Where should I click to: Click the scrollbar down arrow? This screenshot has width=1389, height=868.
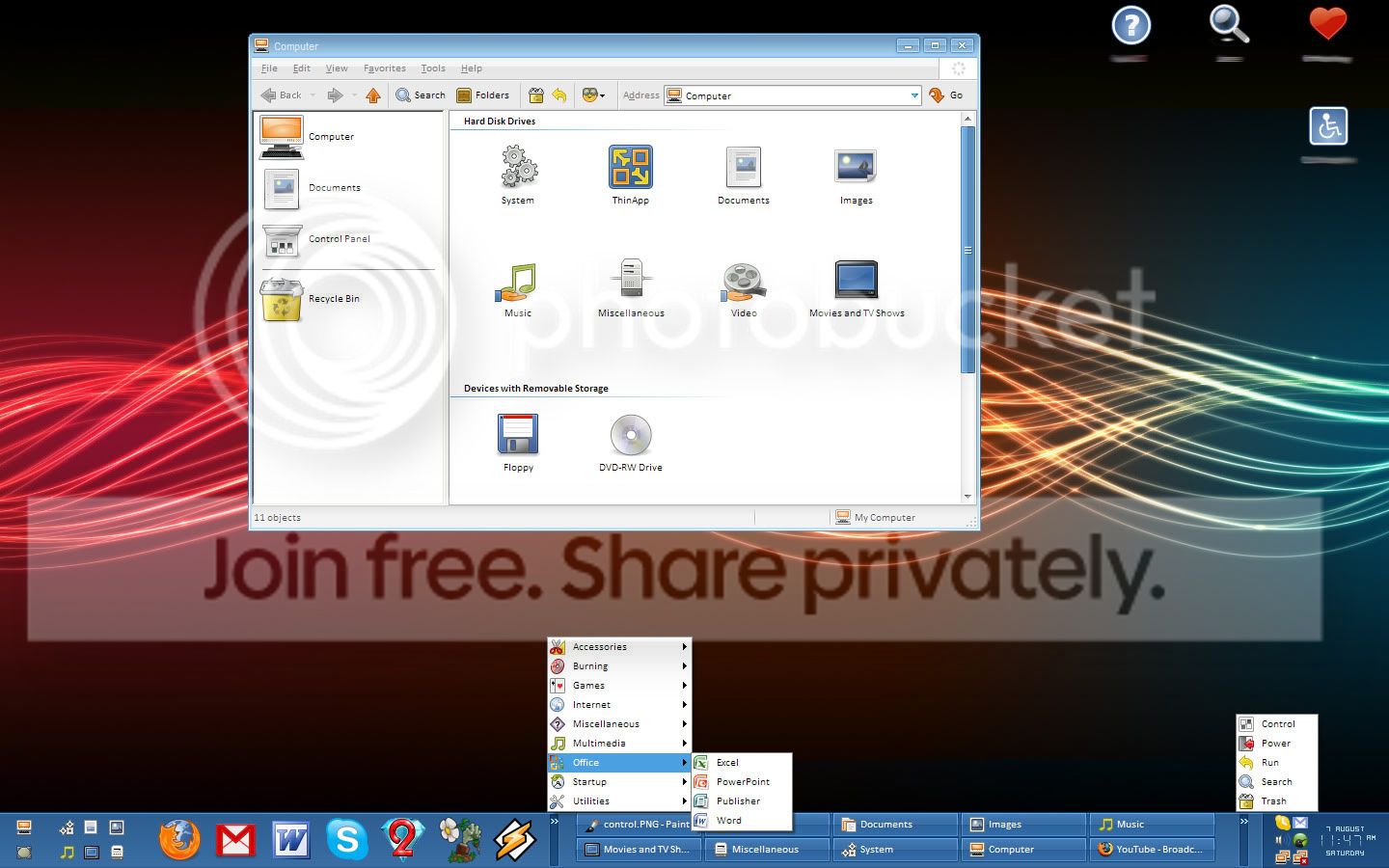[x=967, y=496]
